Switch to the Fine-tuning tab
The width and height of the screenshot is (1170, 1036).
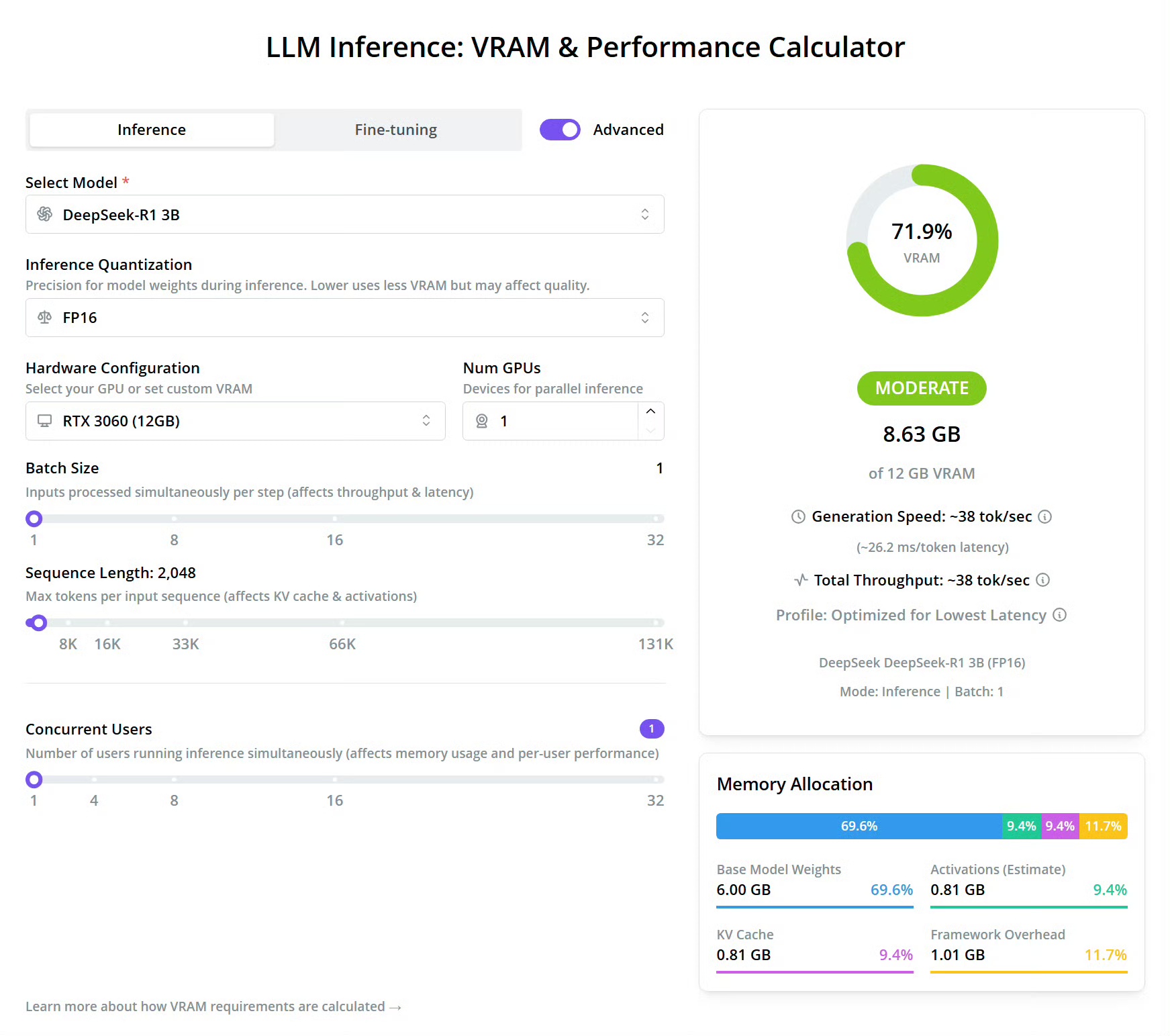coord(395,129)
